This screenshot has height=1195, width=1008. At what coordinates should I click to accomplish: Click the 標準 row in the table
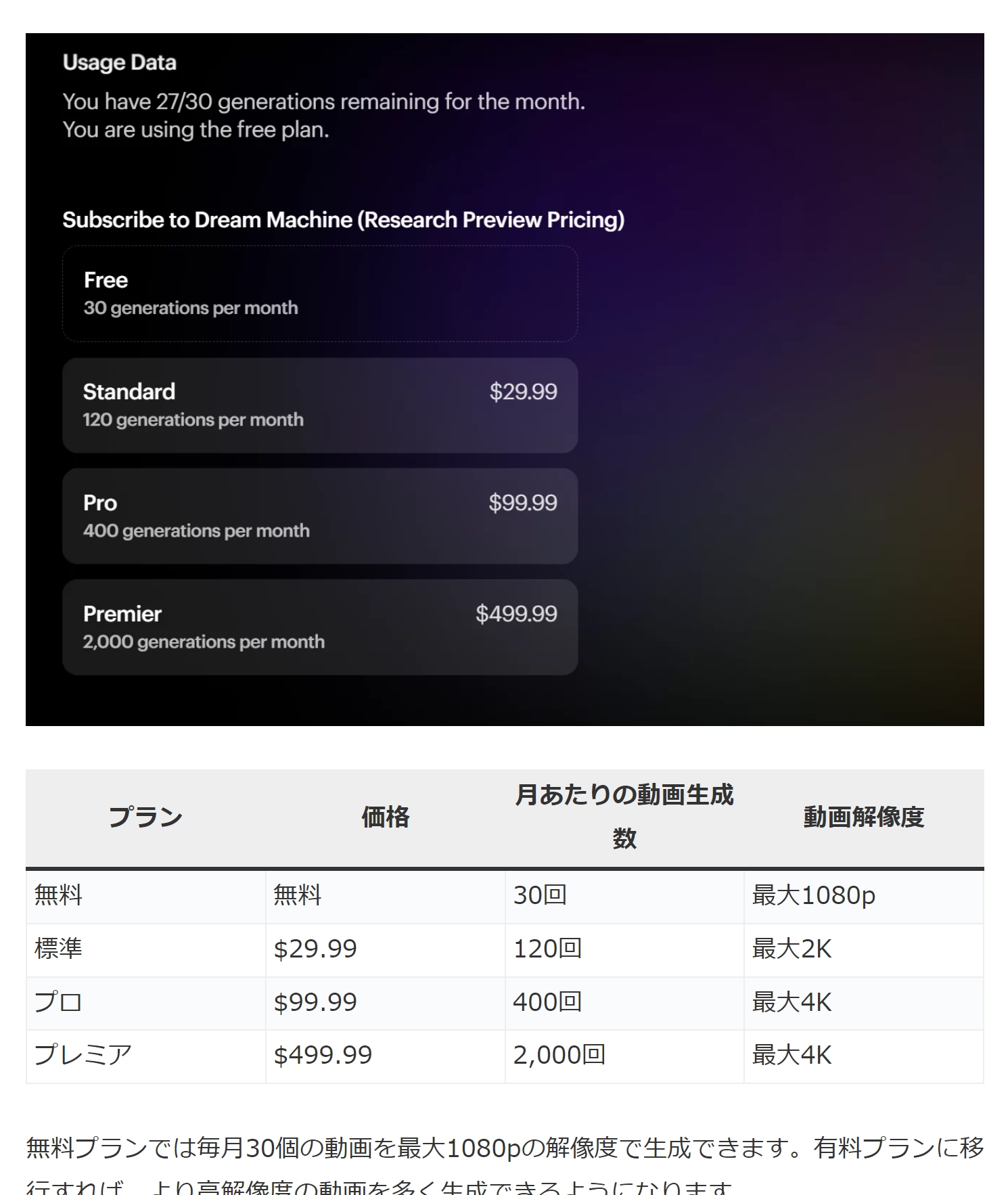coord(505,949)
